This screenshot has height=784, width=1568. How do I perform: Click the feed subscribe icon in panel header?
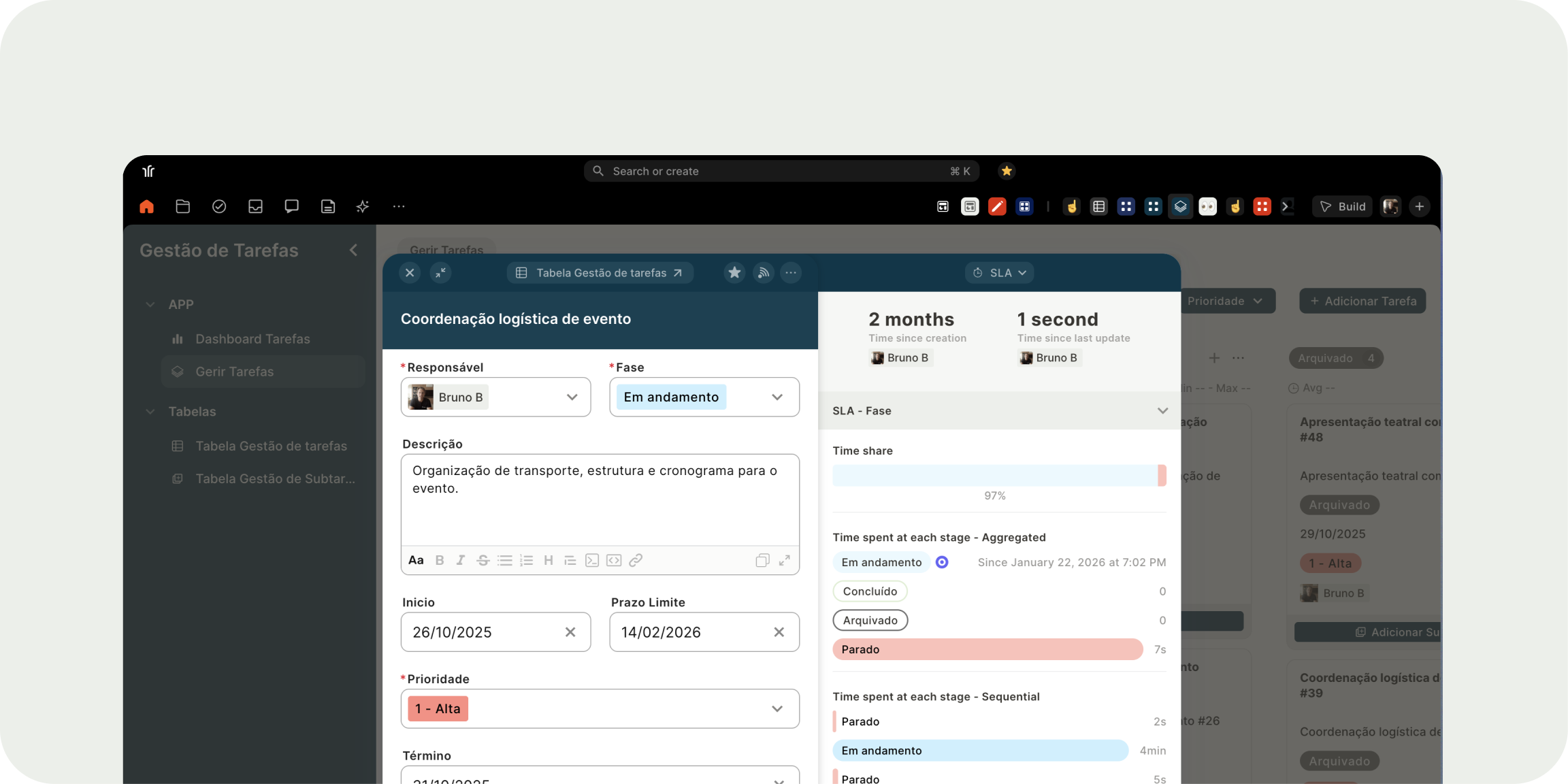pos(764,273)
